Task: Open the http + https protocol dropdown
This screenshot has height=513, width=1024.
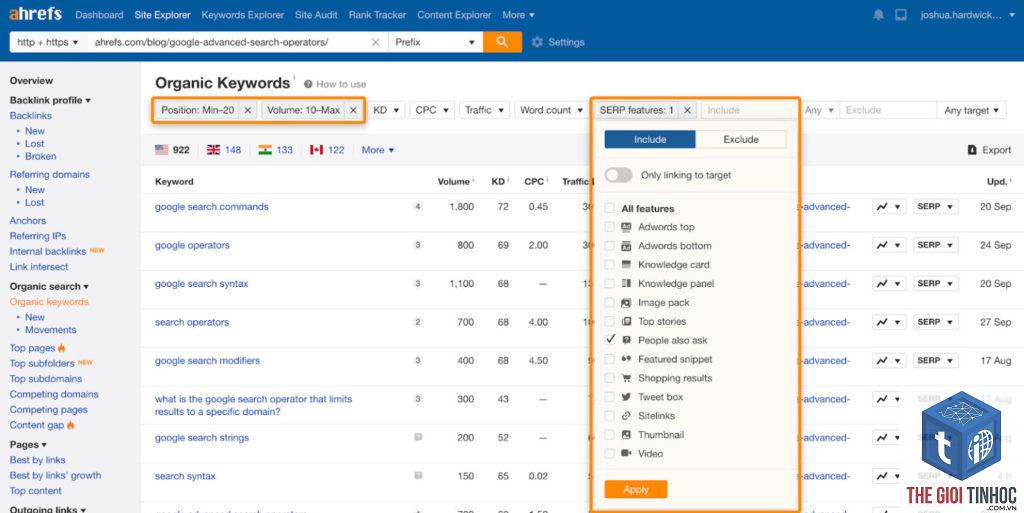Action: pyautogui.click(x=48, y=42)
